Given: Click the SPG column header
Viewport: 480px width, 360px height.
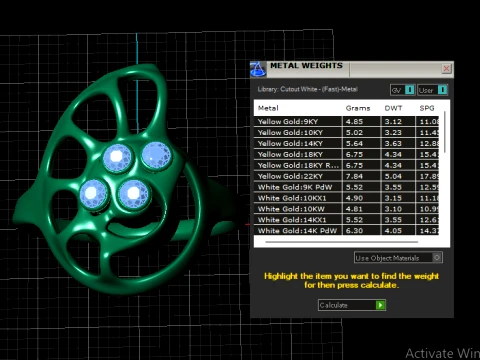Looking at the screenshot, I should (427, 108).
